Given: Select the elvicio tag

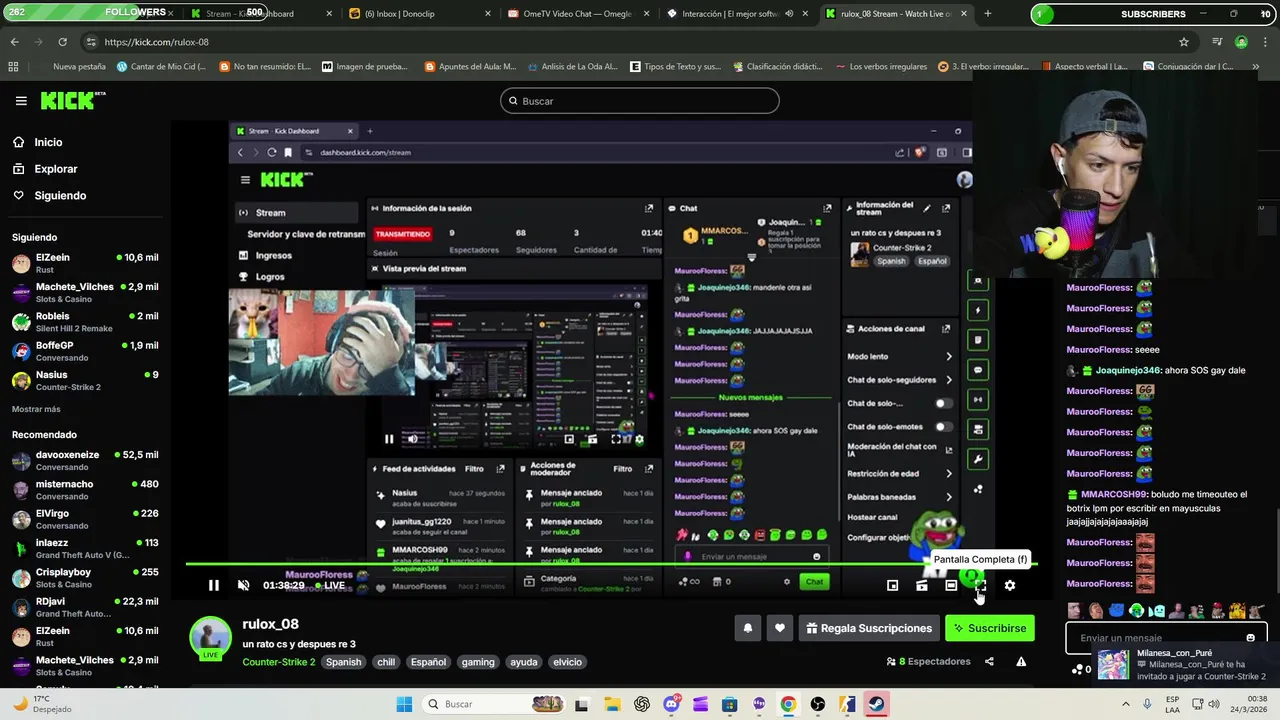Looking at the screenshot, I should (567, 662).
